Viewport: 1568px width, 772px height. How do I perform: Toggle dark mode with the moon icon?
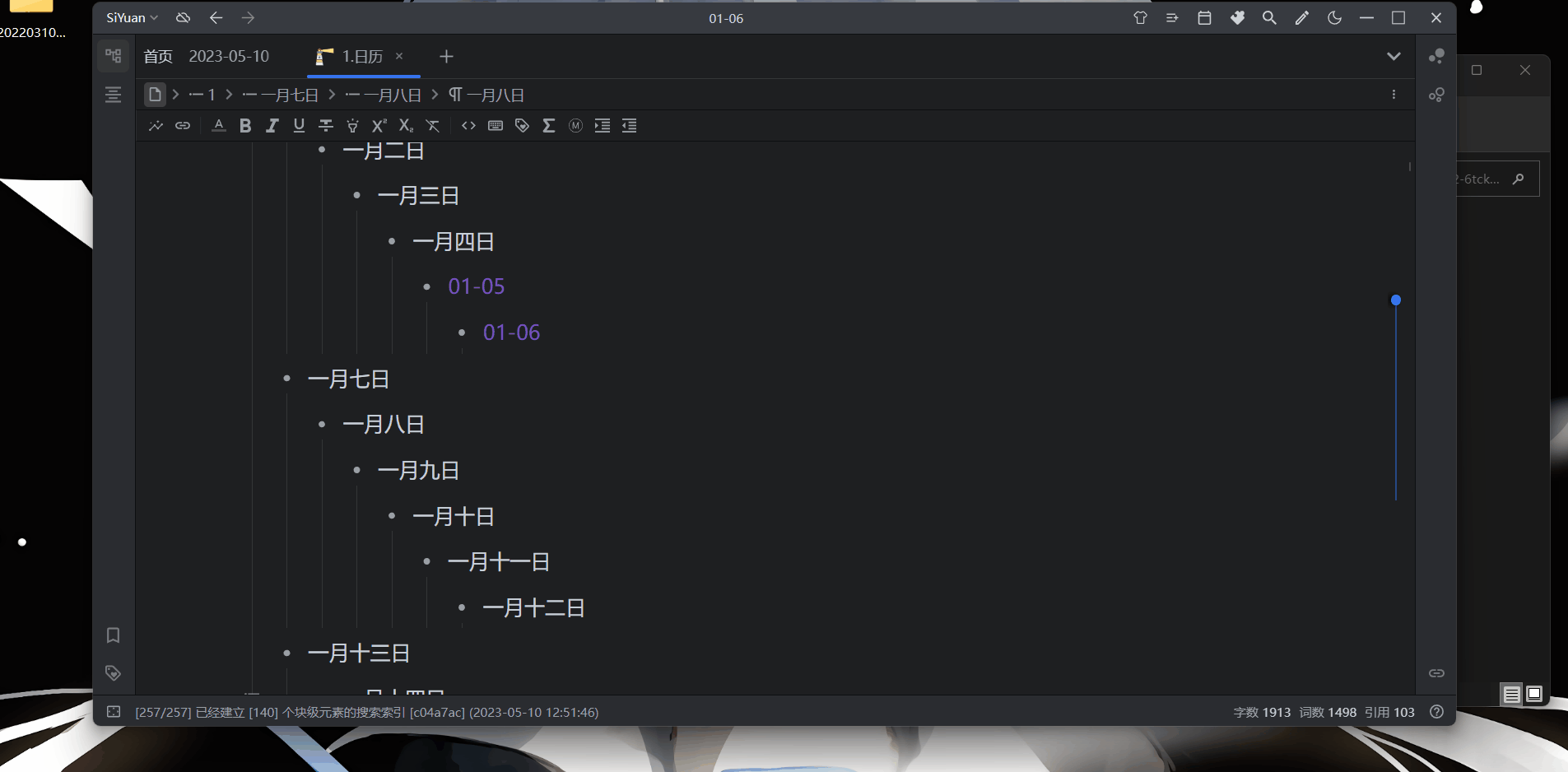pyautogui.click(x=1334, y=17)
